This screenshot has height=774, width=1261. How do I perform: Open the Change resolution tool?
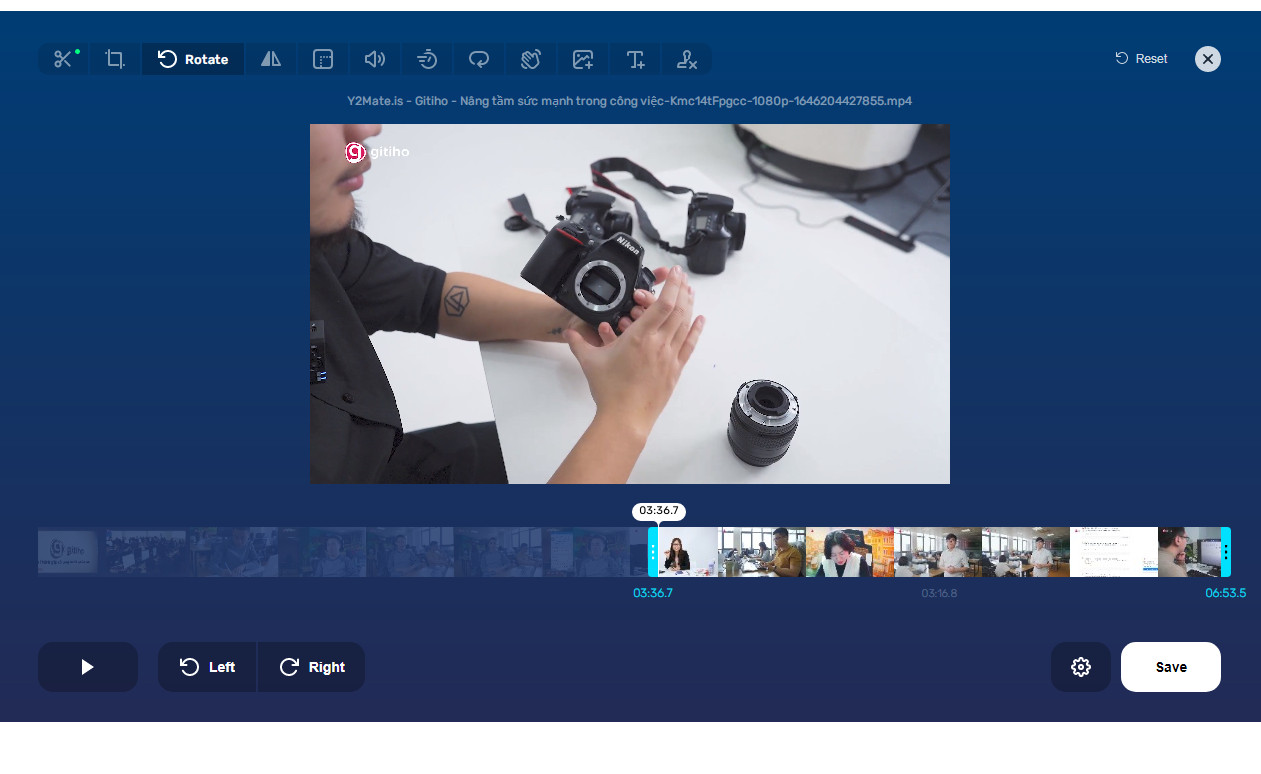click(x=323, y=59)
